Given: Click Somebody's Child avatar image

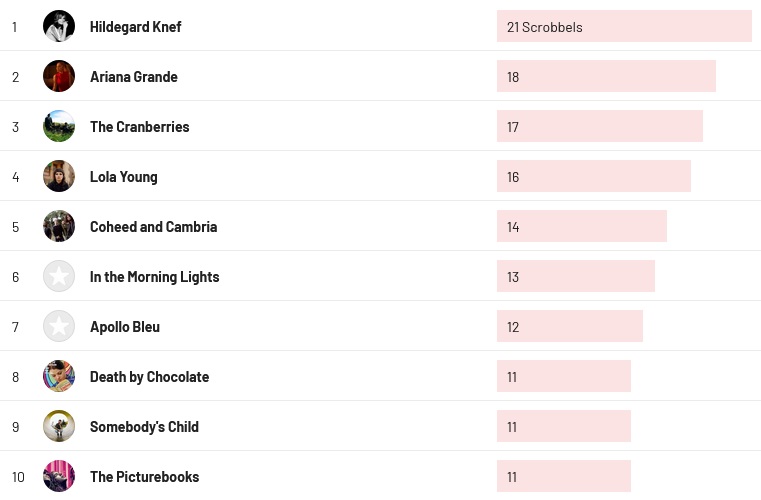Looking at the screenshot, I should (59, 426).
